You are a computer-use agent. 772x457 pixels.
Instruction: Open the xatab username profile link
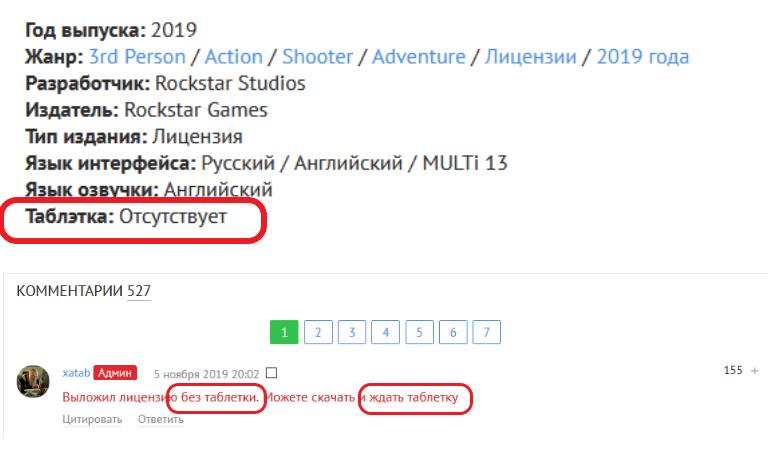[x=76, y=373]
